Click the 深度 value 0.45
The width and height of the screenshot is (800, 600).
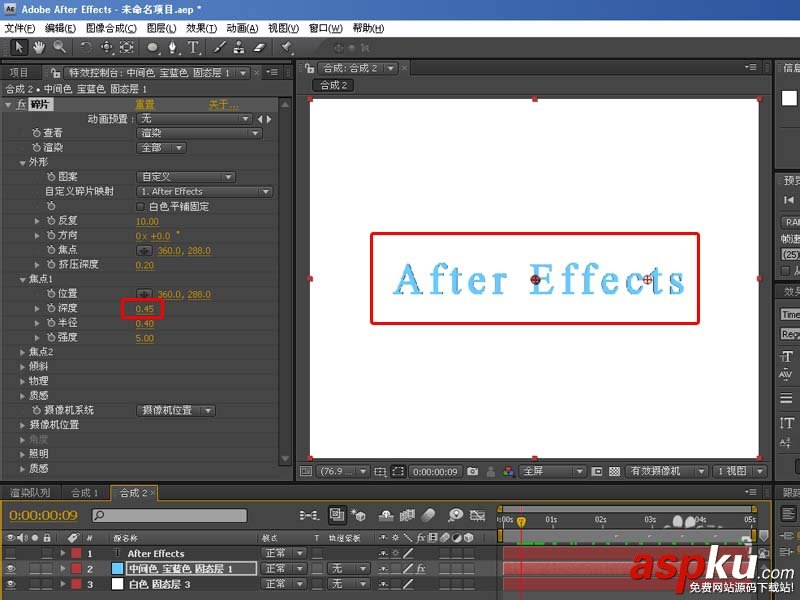tap(145, 309)
